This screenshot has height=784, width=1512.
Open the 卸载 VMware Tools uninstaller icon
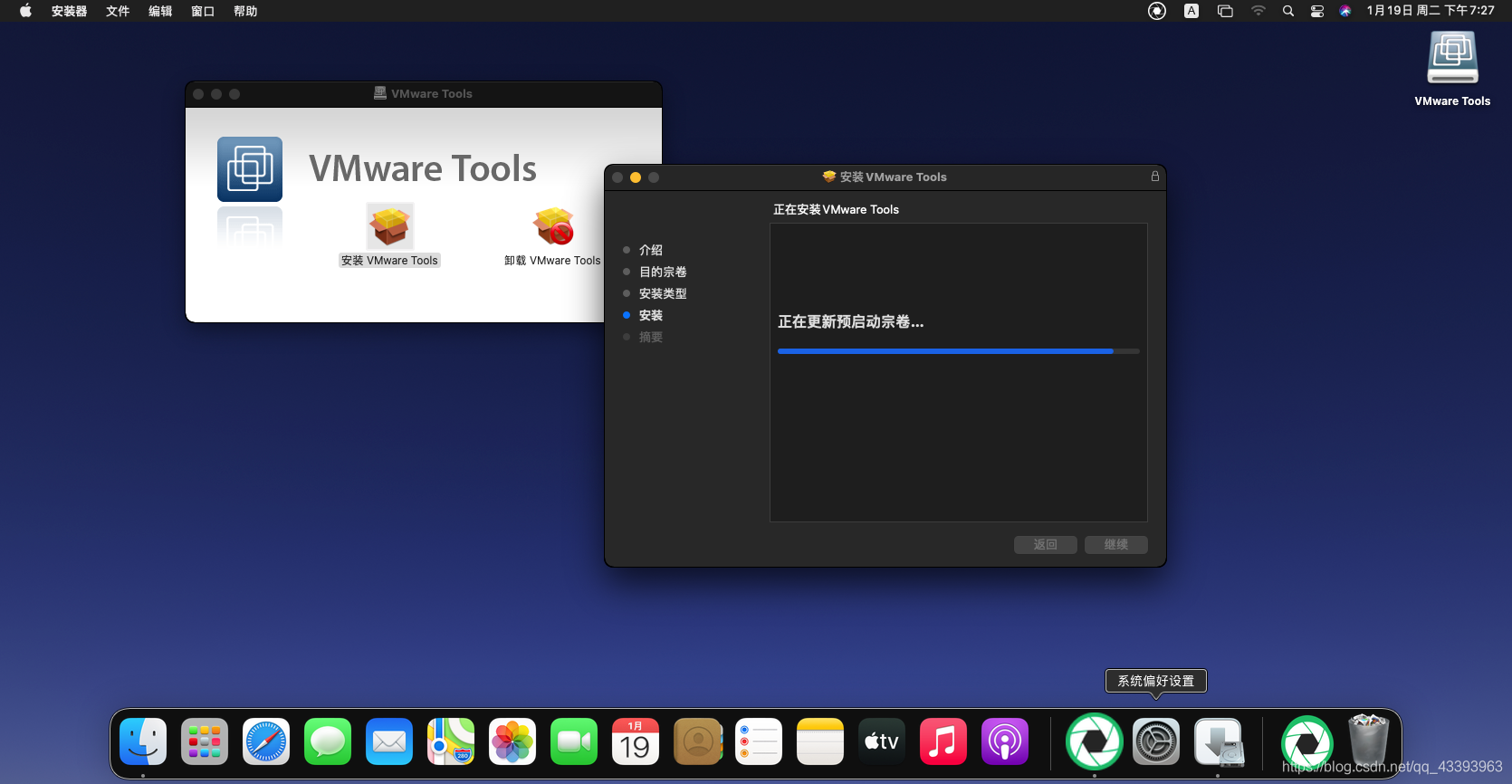(553, 226)
